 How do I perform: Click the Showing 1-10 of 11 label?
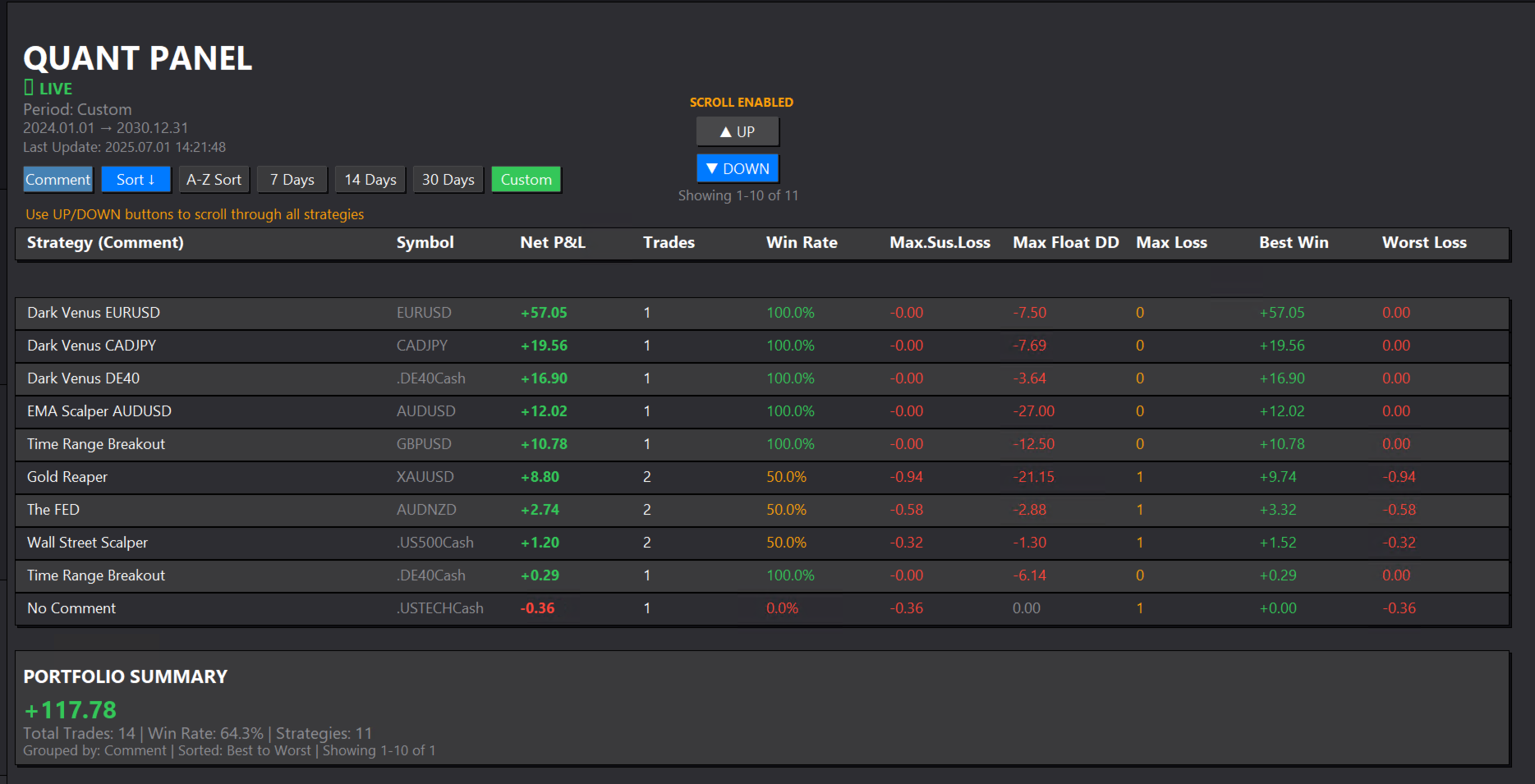[x=738, y=195]
